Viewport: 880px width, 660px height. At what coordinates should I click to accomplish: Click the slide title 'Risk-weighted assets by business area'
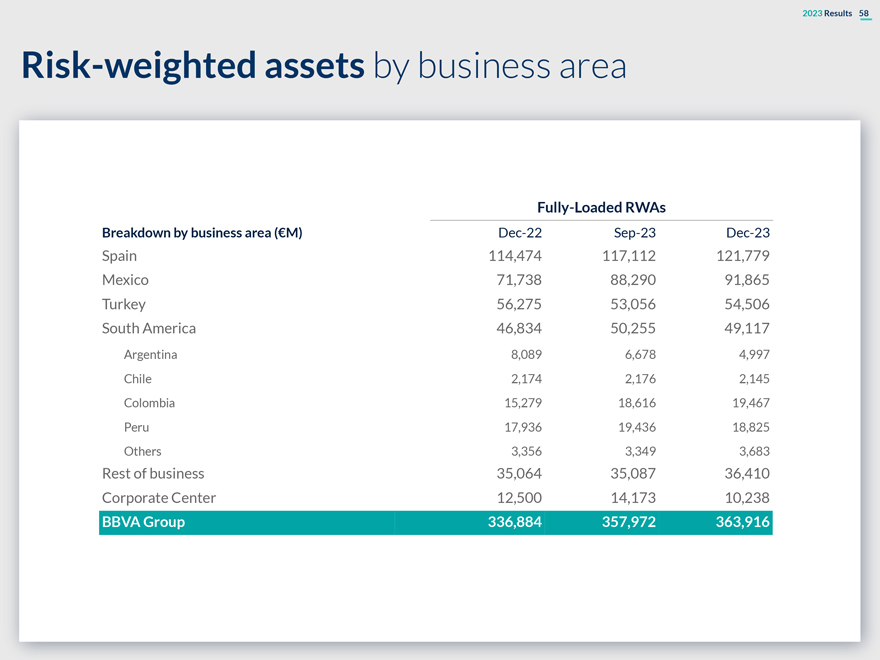coord(324,66)
